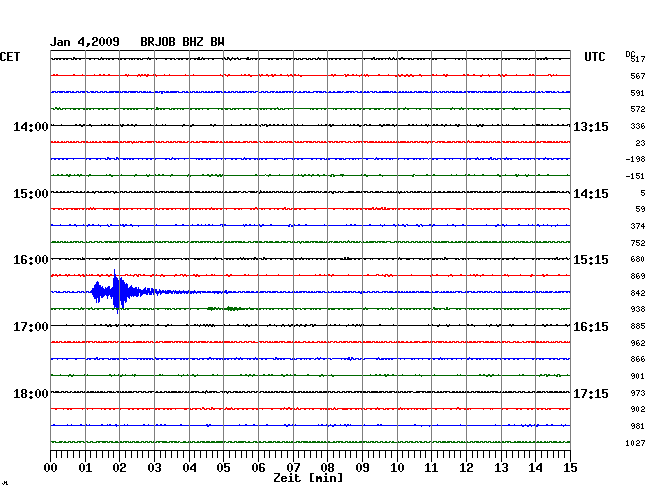The width and height of the screenshot is (650, 494).
Task: Click the DC offset value '336'
Action: tap(638, 126)
